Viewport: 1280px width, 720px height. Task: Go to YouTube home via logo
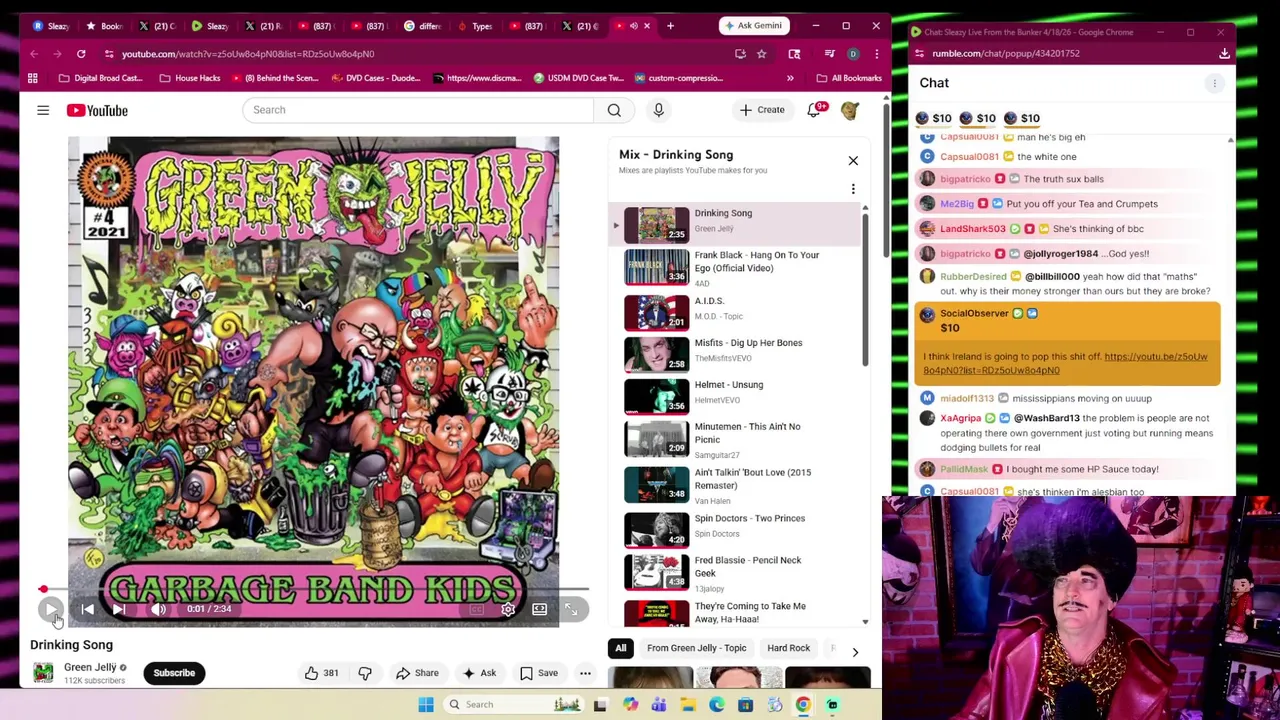(98, 110)
